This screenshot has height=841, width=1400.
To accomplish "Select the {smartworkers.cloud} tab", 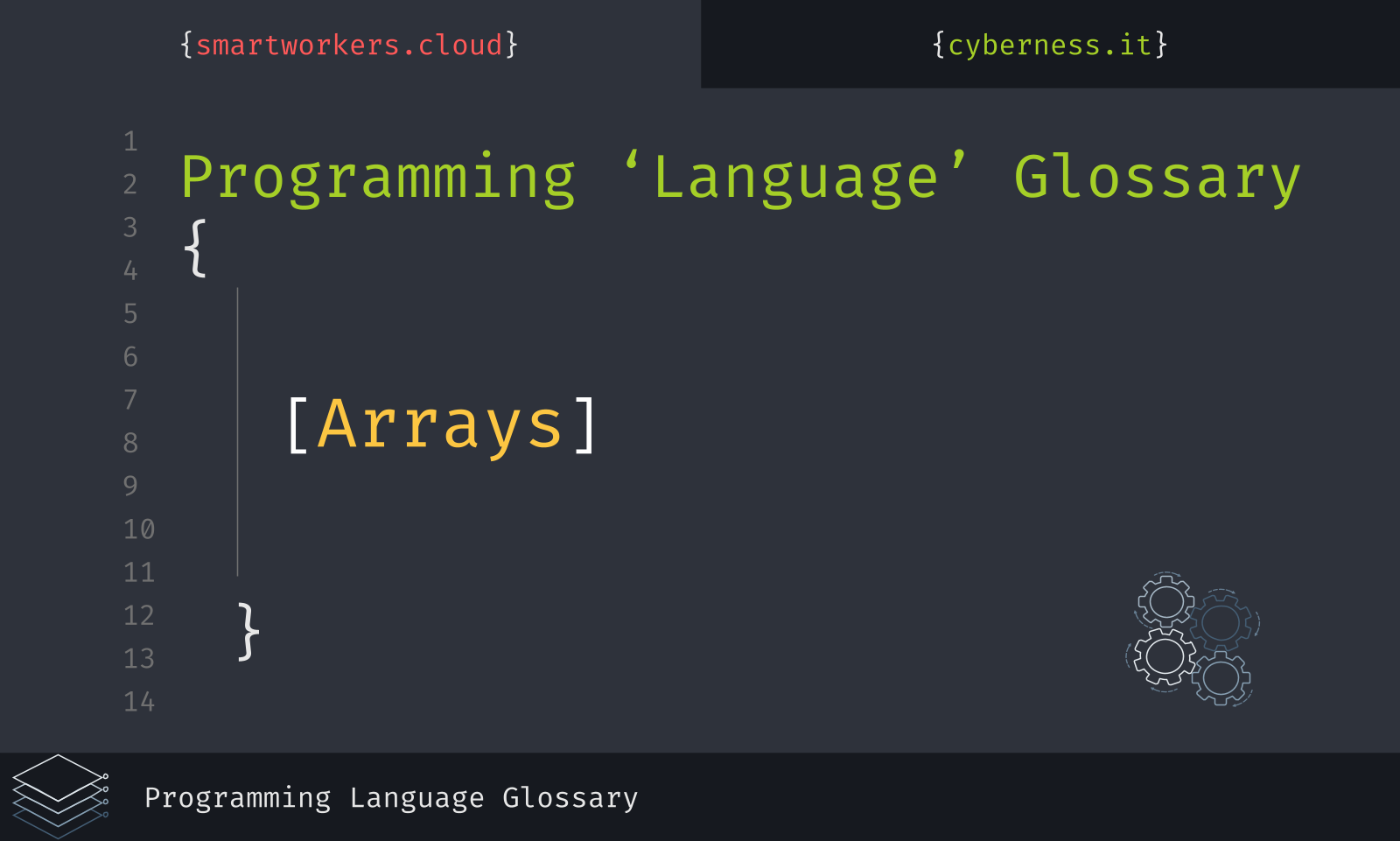I will (x=350, y=45).
